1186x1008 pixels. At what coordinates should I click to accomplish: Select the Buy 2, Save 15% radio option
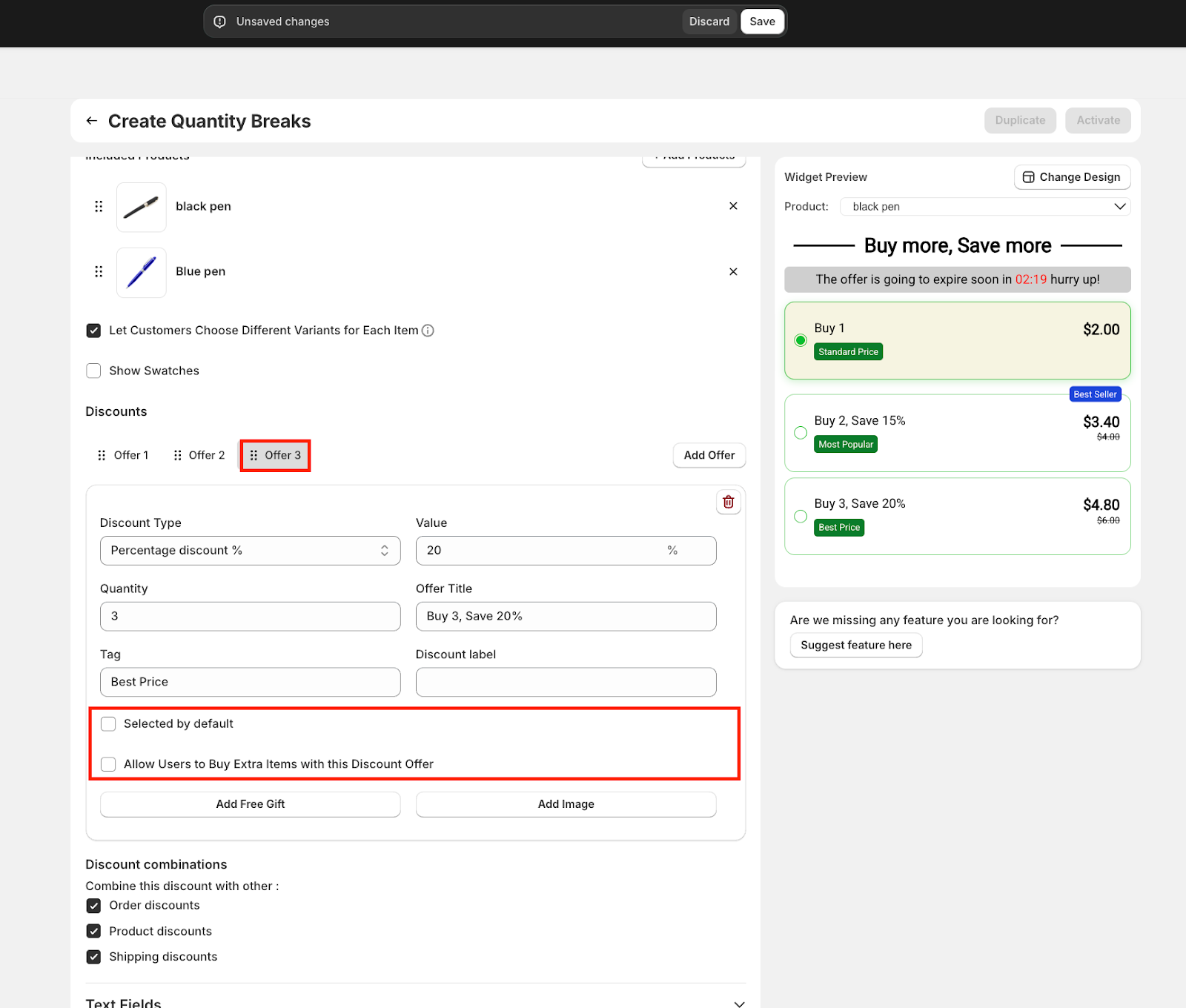801,433
